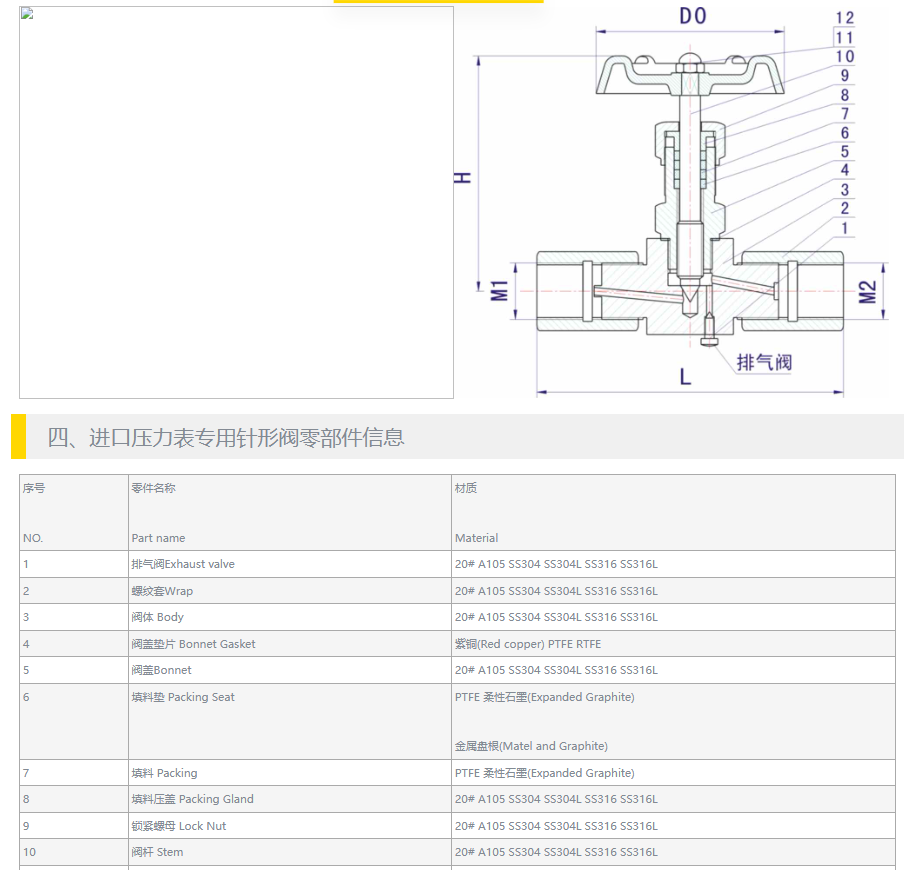Screen dimensions: 906x870
Task: Click the M2 dimension label on the diagram
Action: (x=868, y=291)
